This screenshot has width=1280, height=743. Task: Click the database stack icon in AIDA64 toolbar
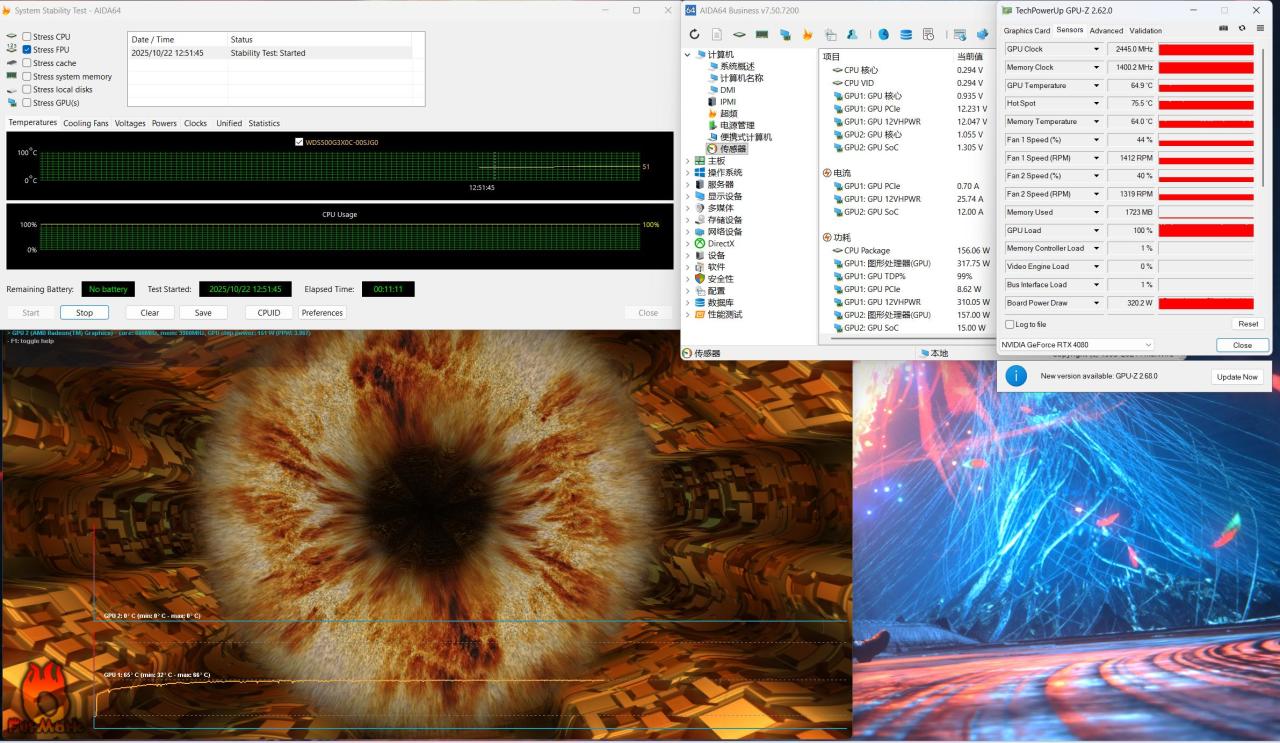coord(906,34)
